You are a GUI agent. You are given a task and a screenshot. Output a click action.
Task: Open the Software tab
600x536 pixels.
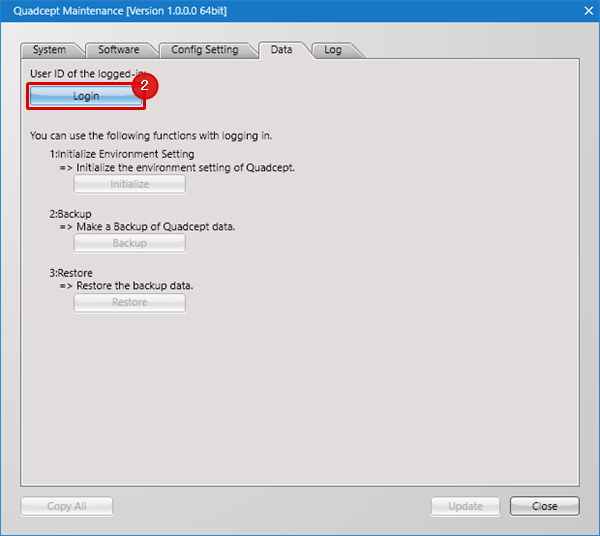[x=118, y=50]
